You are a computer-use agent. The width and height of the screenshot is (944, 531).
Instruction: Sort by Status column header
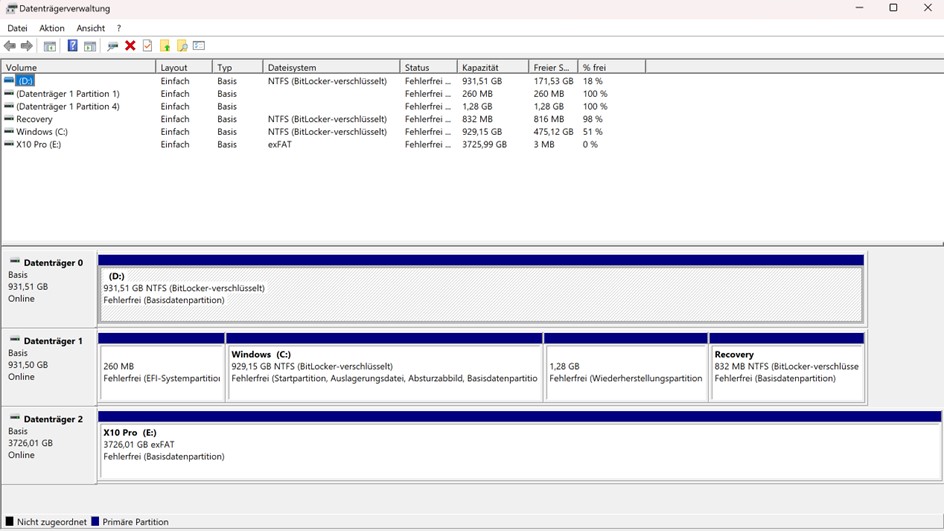pyautogui.click(x=429, y=67)
